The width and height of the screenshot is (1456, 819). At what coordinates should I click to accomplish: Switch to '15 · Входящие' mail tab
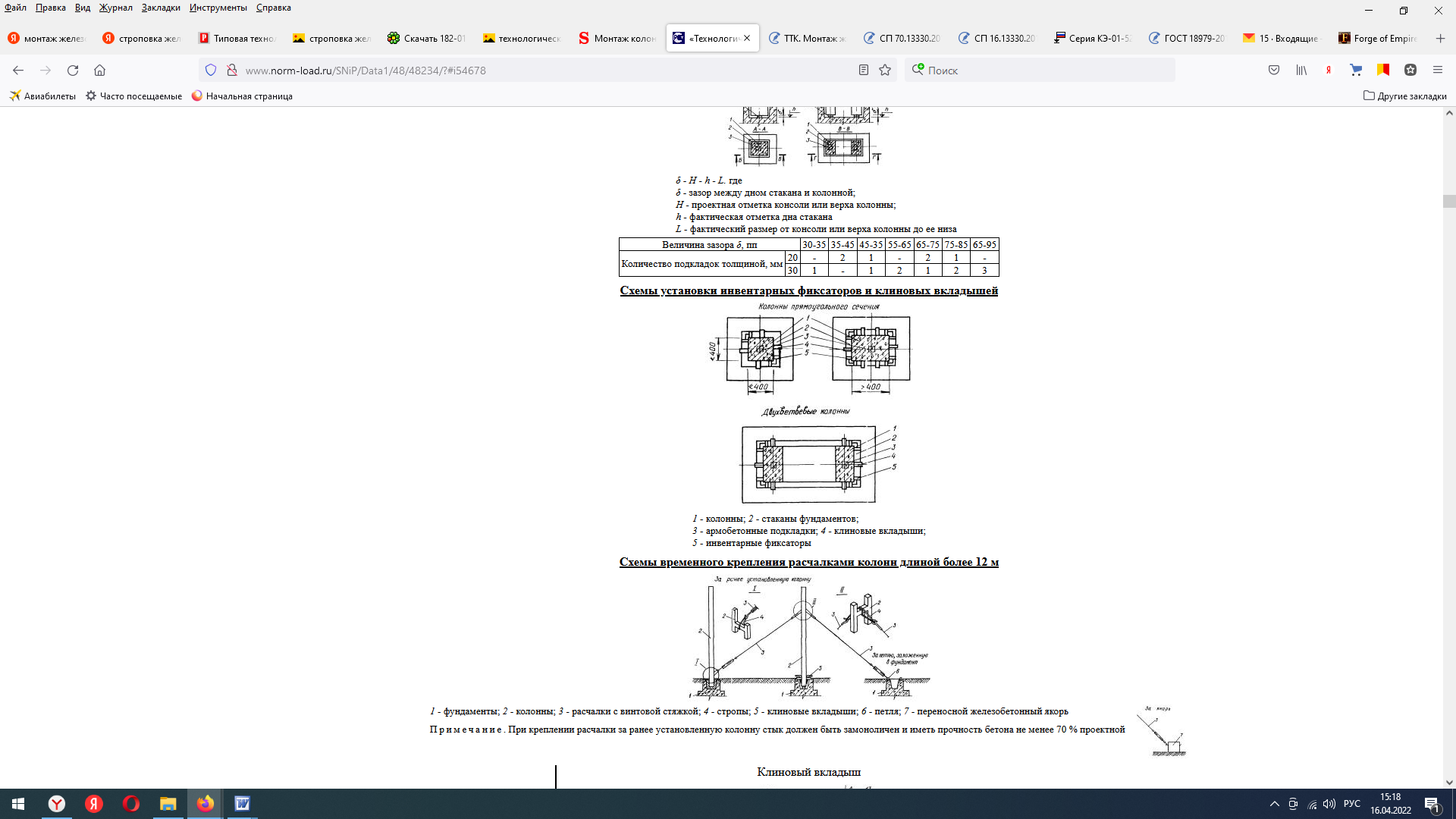pos(1282,38)
